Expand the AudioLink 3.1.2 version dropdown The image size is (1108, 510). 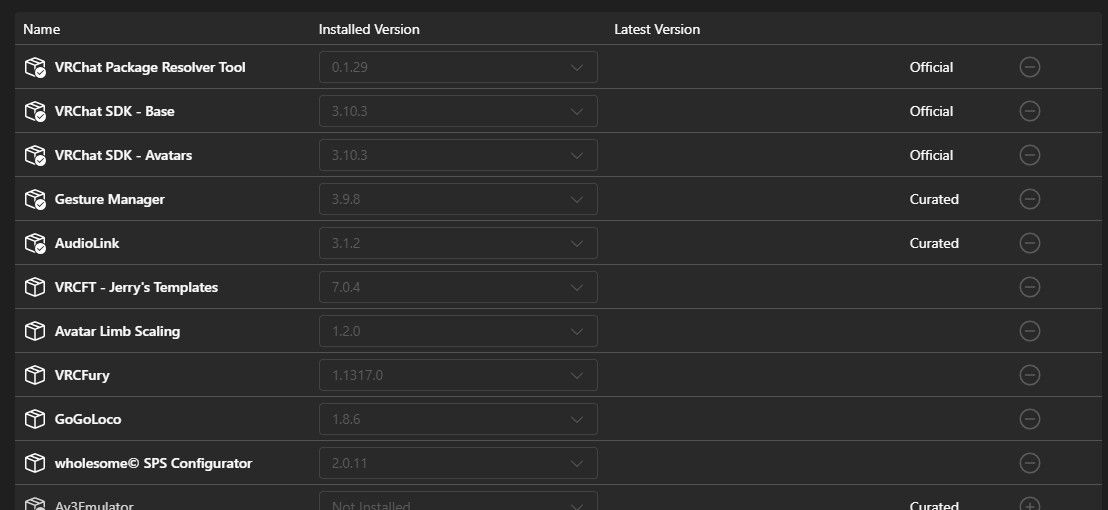458,243
